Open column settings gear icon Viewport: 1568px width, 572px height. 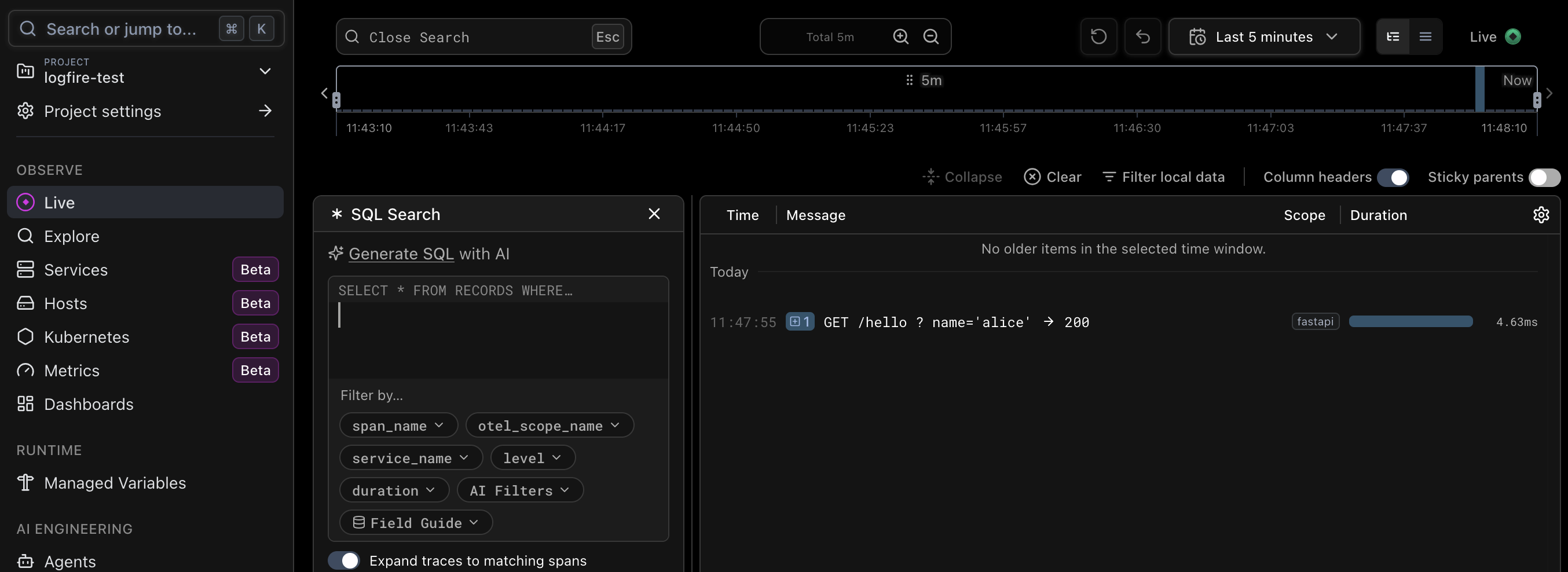(x=1541, y=215)
